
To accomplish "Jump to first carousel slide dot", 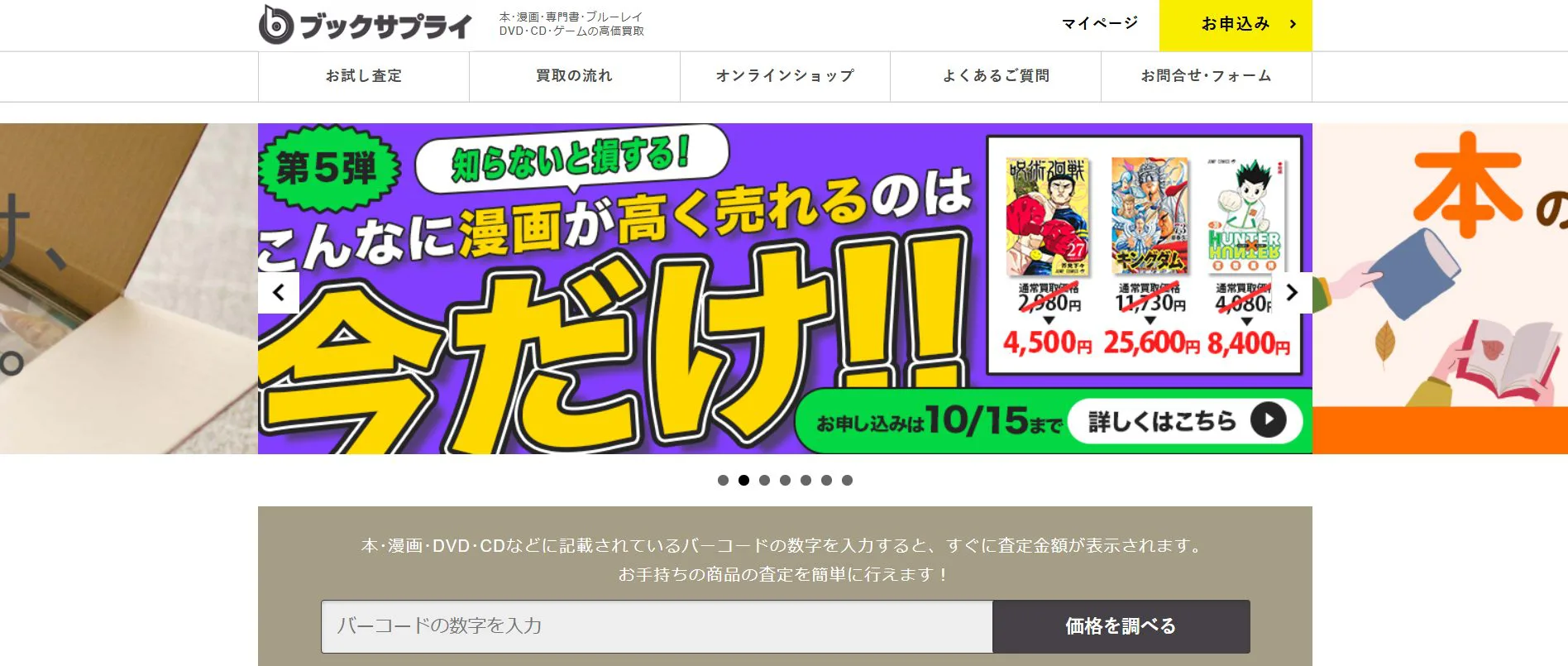I will [723, 480].
